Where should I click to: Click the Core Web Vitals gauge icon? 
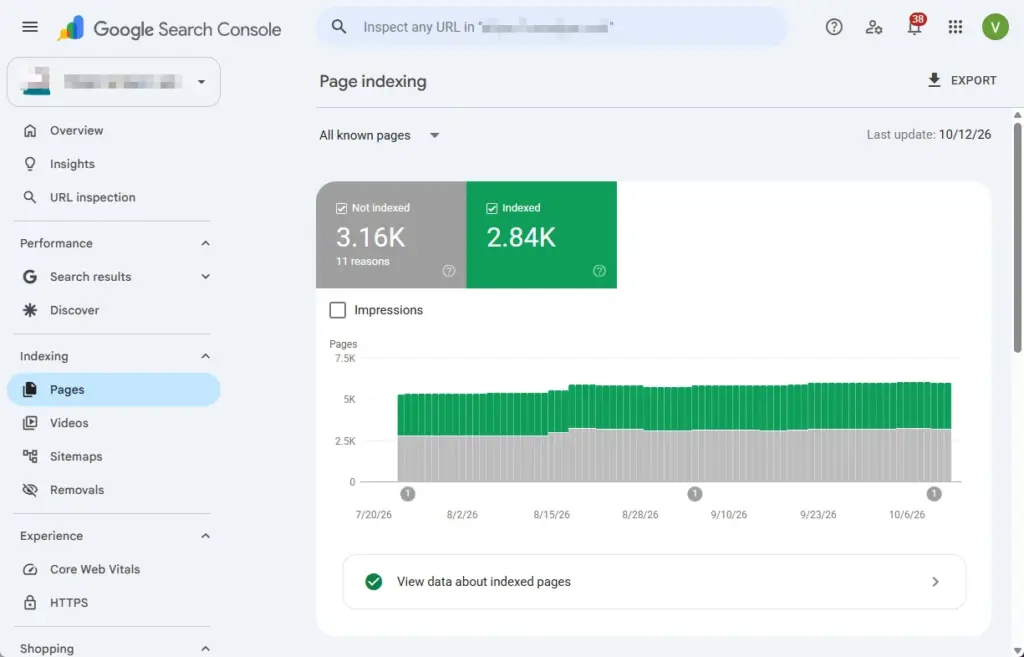pos(30,569)
